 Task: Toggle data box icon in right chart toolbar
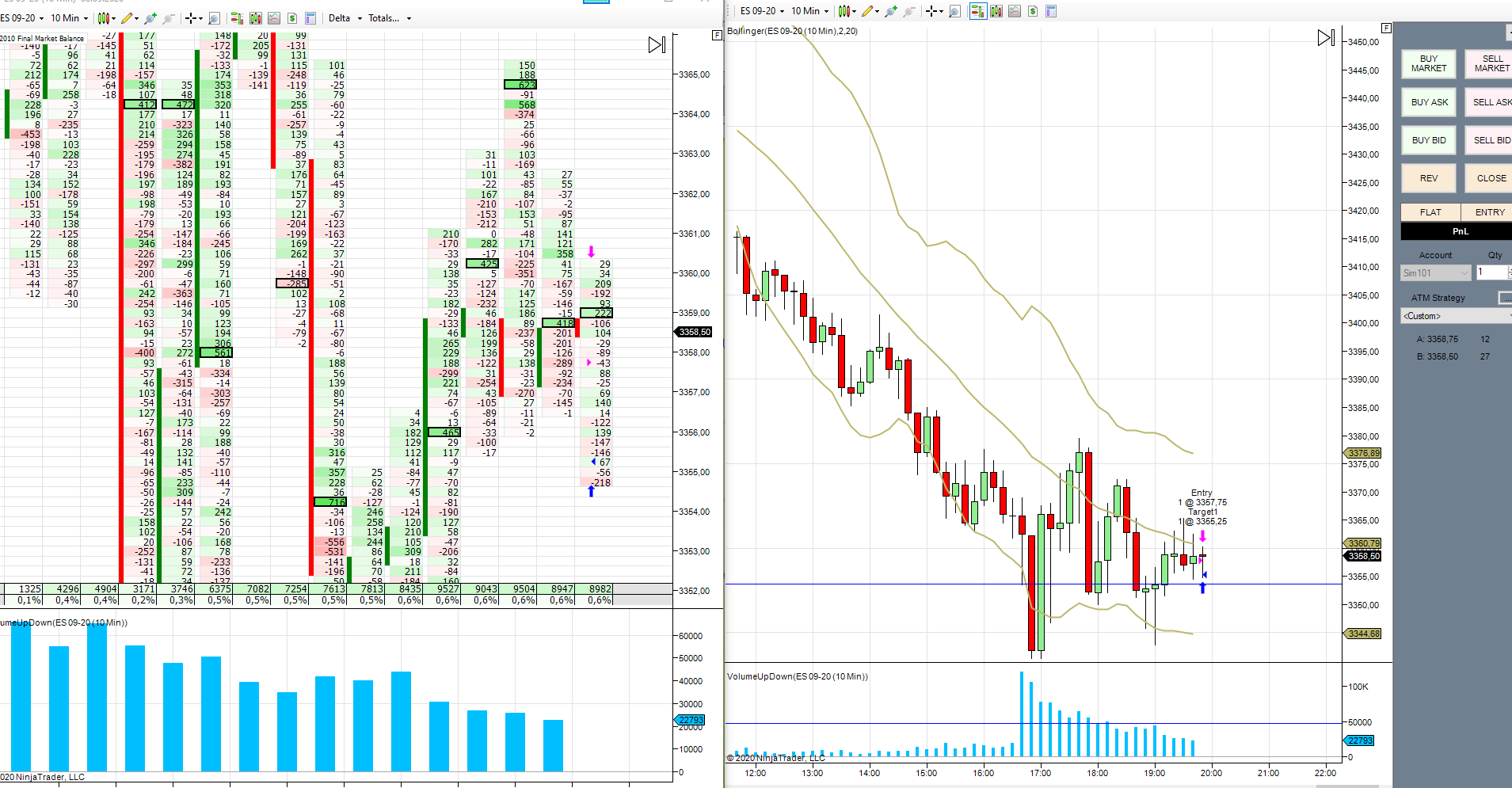pyautogui.click(x=1051, y=11)
